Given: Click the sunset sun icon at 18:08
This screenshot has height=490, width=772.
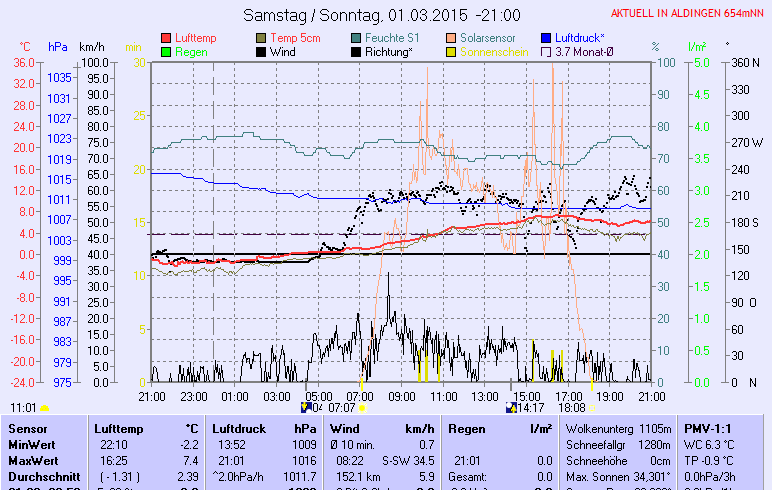Looking at the screenshot, I should 592,408.
